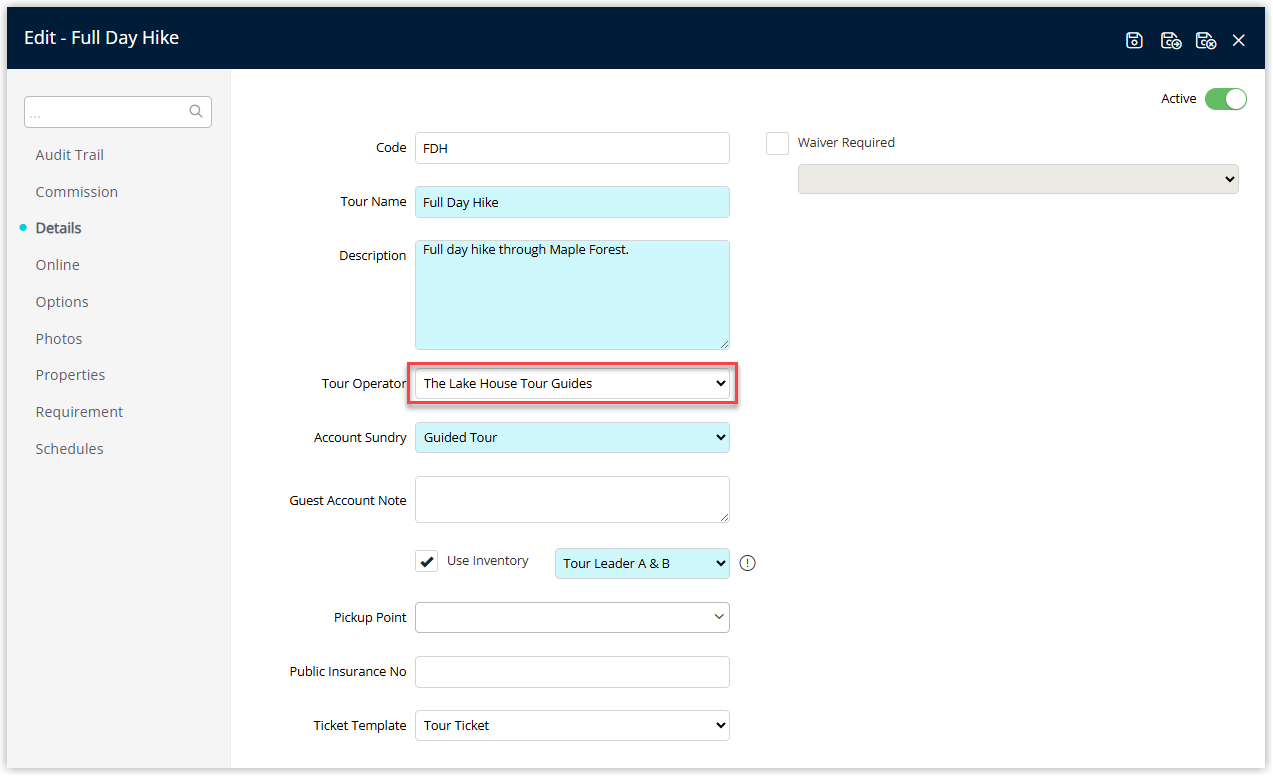Image resolution: width=1273 pixels, height=776 pixels.
Task: Open the disabled waiver dropdown under Waiver Required
Action: pos(1018,179)
